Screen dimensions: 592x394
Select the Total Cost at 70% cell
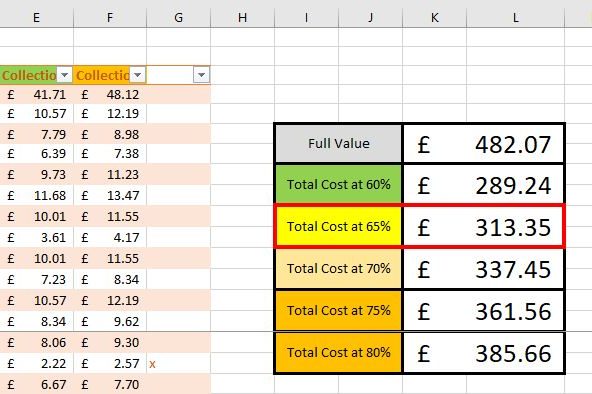(339, 268)
